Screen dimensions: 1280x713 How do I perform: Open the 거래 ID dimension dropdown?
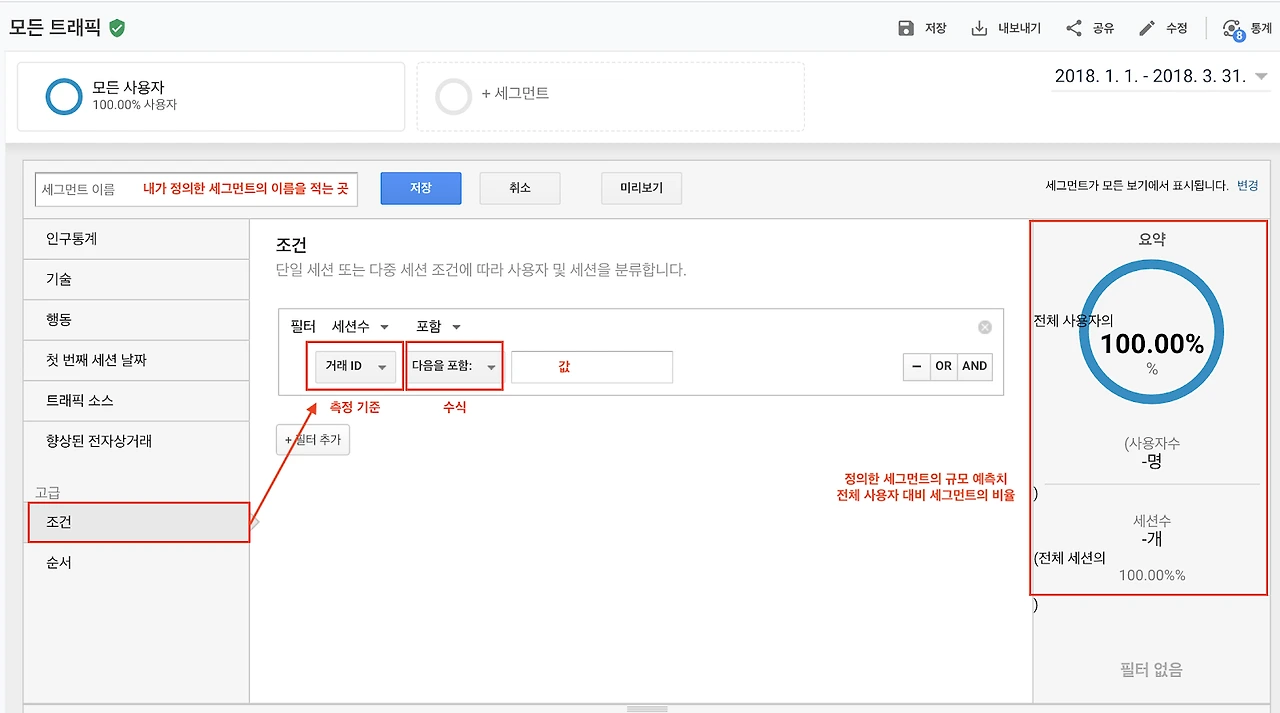coord(355,366)
